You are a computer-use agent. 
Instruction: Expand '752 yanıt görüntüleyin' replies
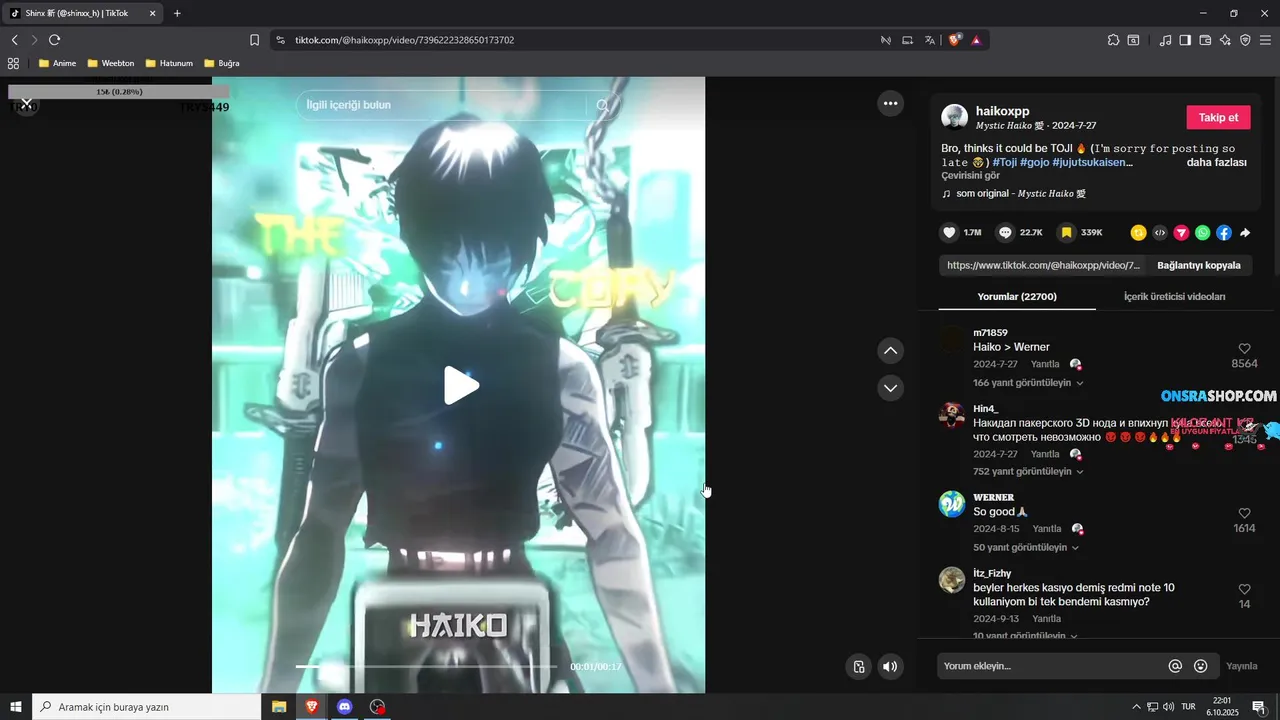(x=1028, y=471)
